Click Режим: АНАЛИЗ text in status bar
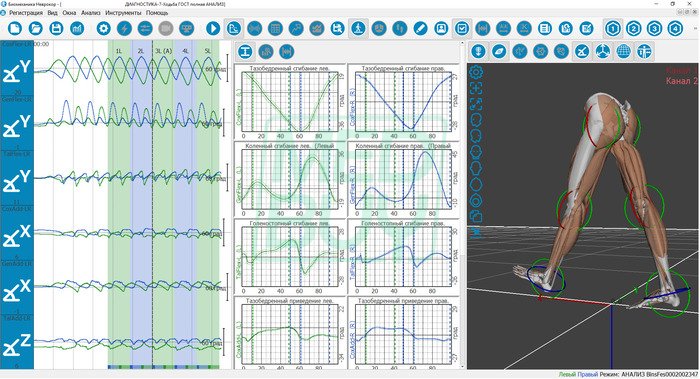The height and width of the screenshot is (379, 700). tap(622, 375)
